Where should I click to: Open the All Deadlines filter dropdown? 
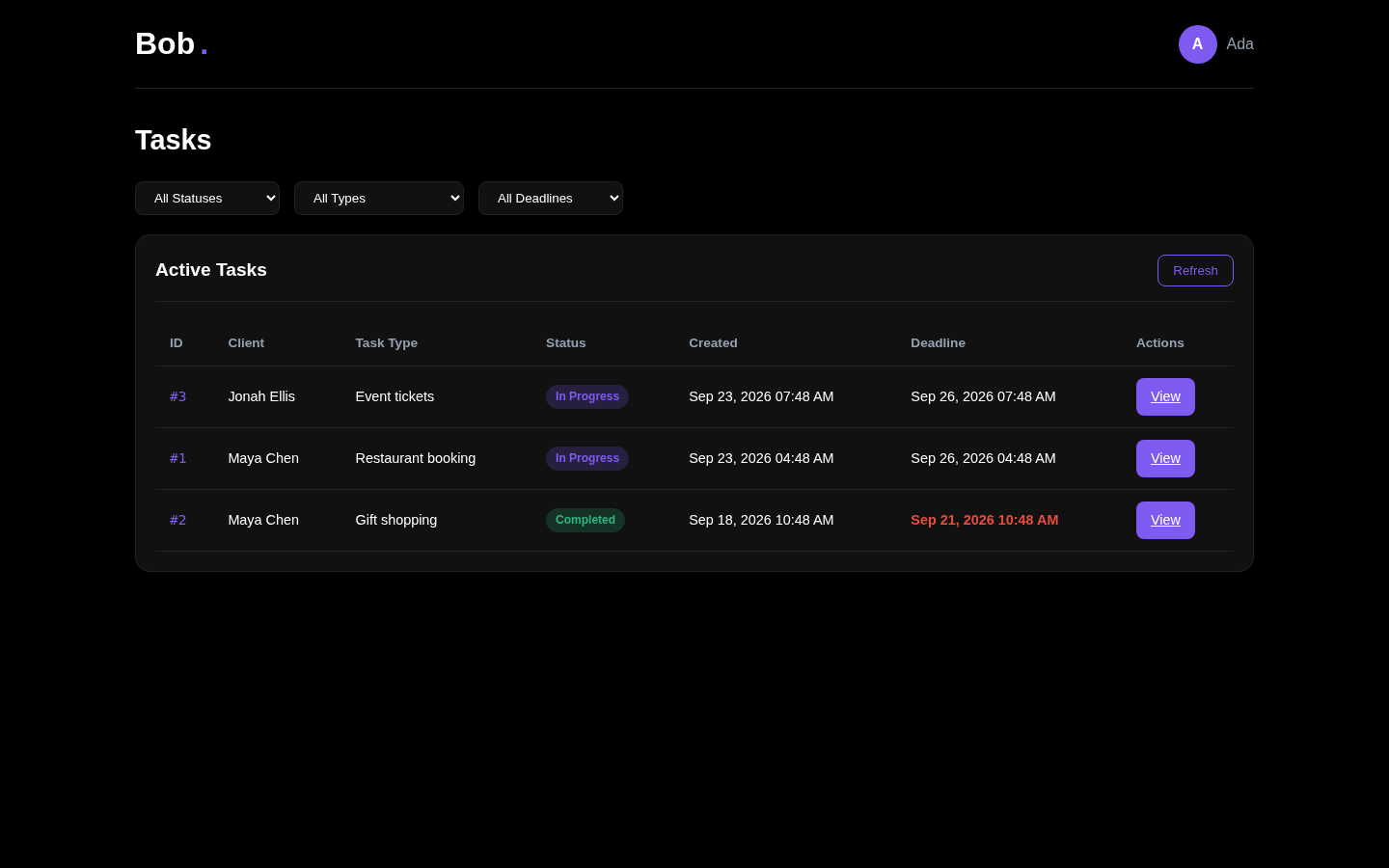click(x=551, y=199)
